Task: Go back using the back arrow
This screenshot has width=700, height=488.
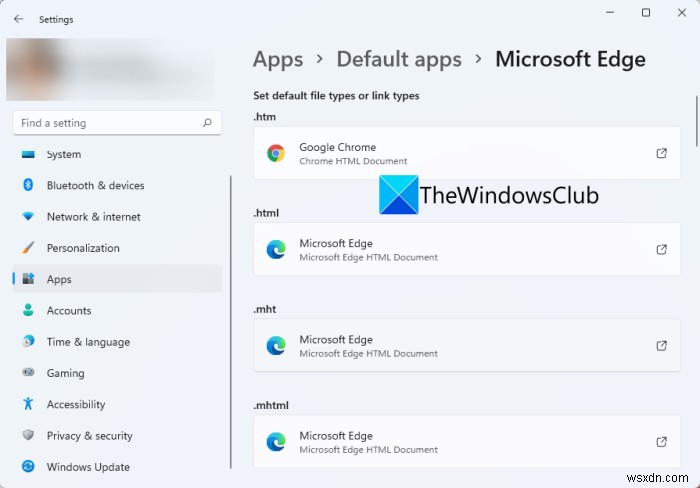Action: pyautogui.click(x=18, y=19)
